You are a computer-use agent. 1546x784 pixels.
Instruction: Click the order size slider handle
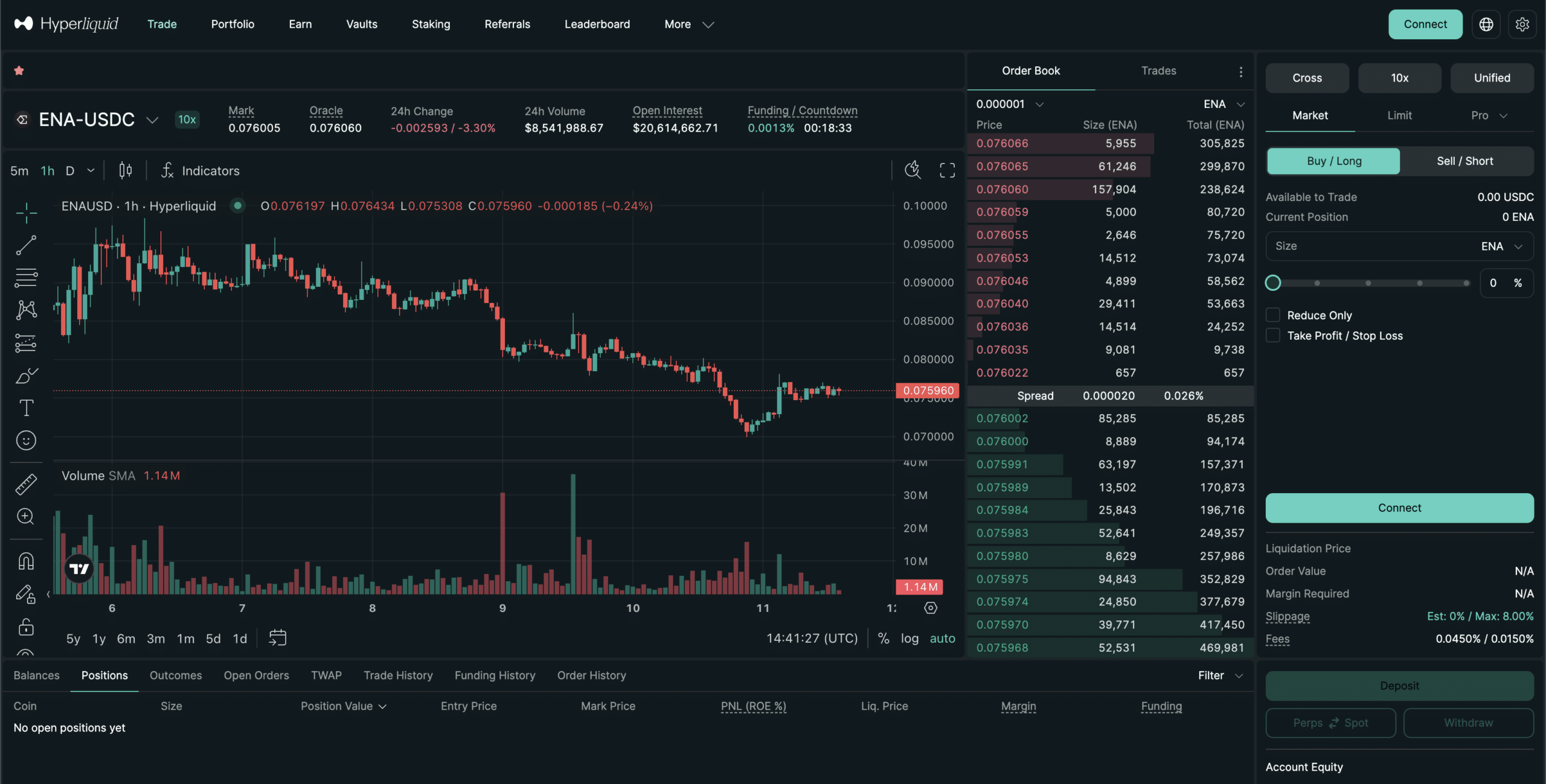click(x=1273, y=282)
